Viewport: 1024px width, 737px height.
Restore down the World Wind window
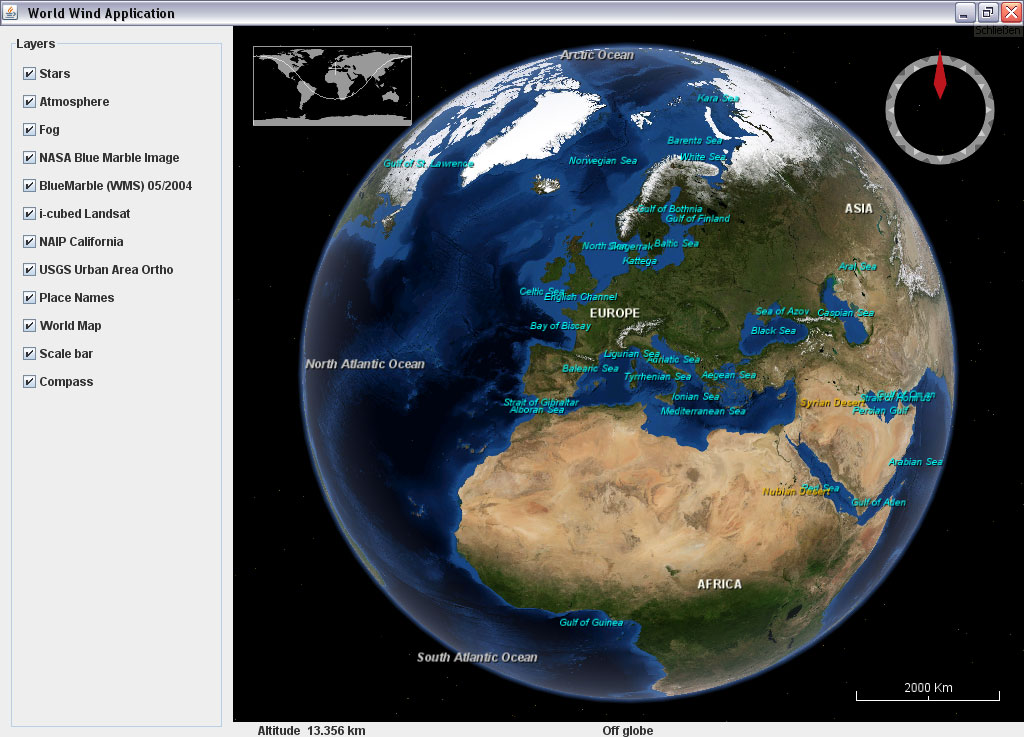point(988,12)
